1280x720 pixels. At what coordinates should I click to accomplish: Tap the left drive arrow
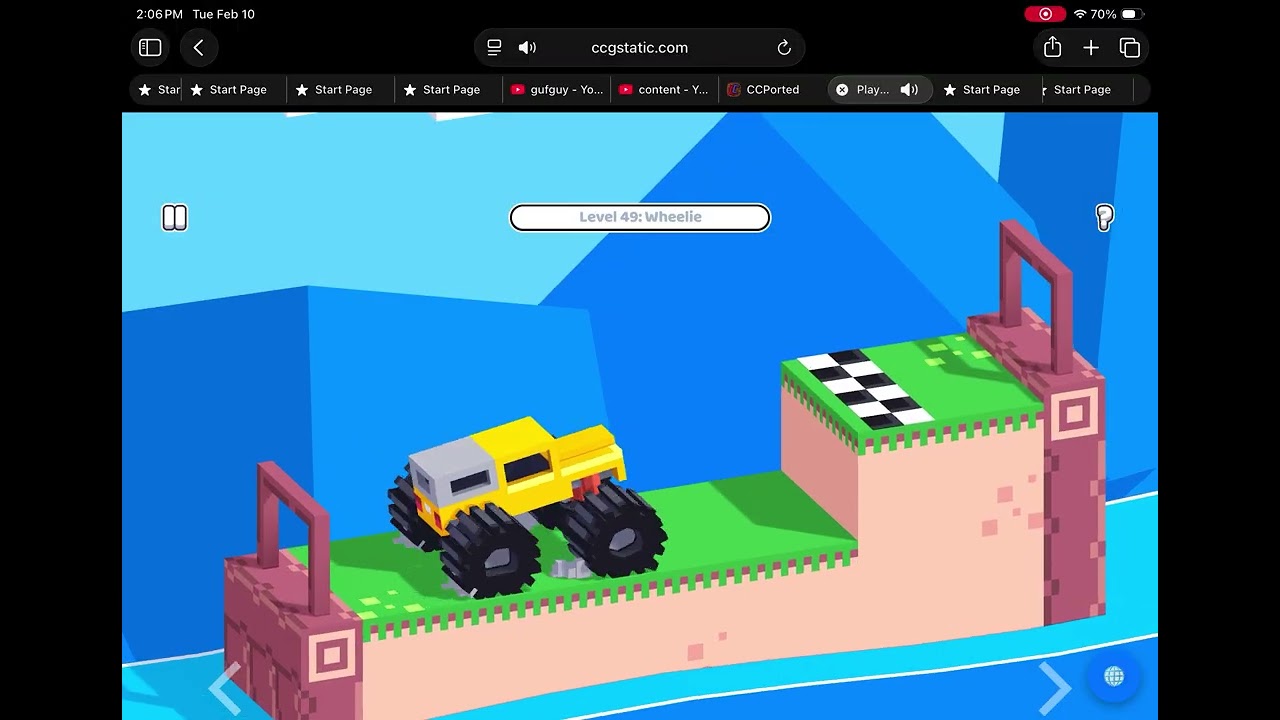(x=225, y=688)
